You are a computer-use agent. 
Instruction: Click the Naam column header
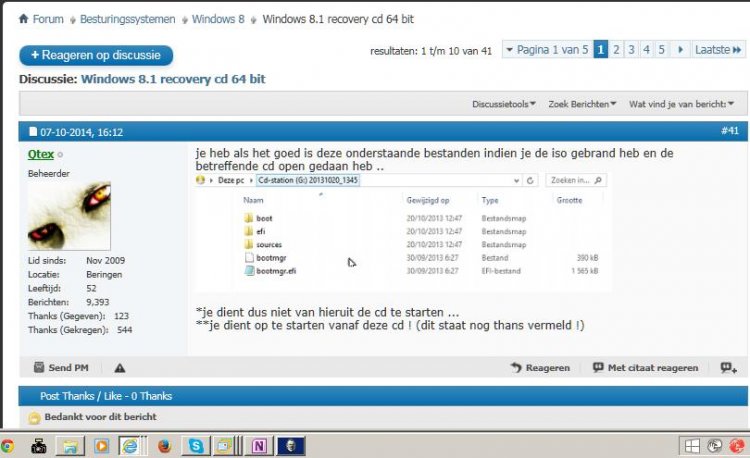(x=253, y=200)
